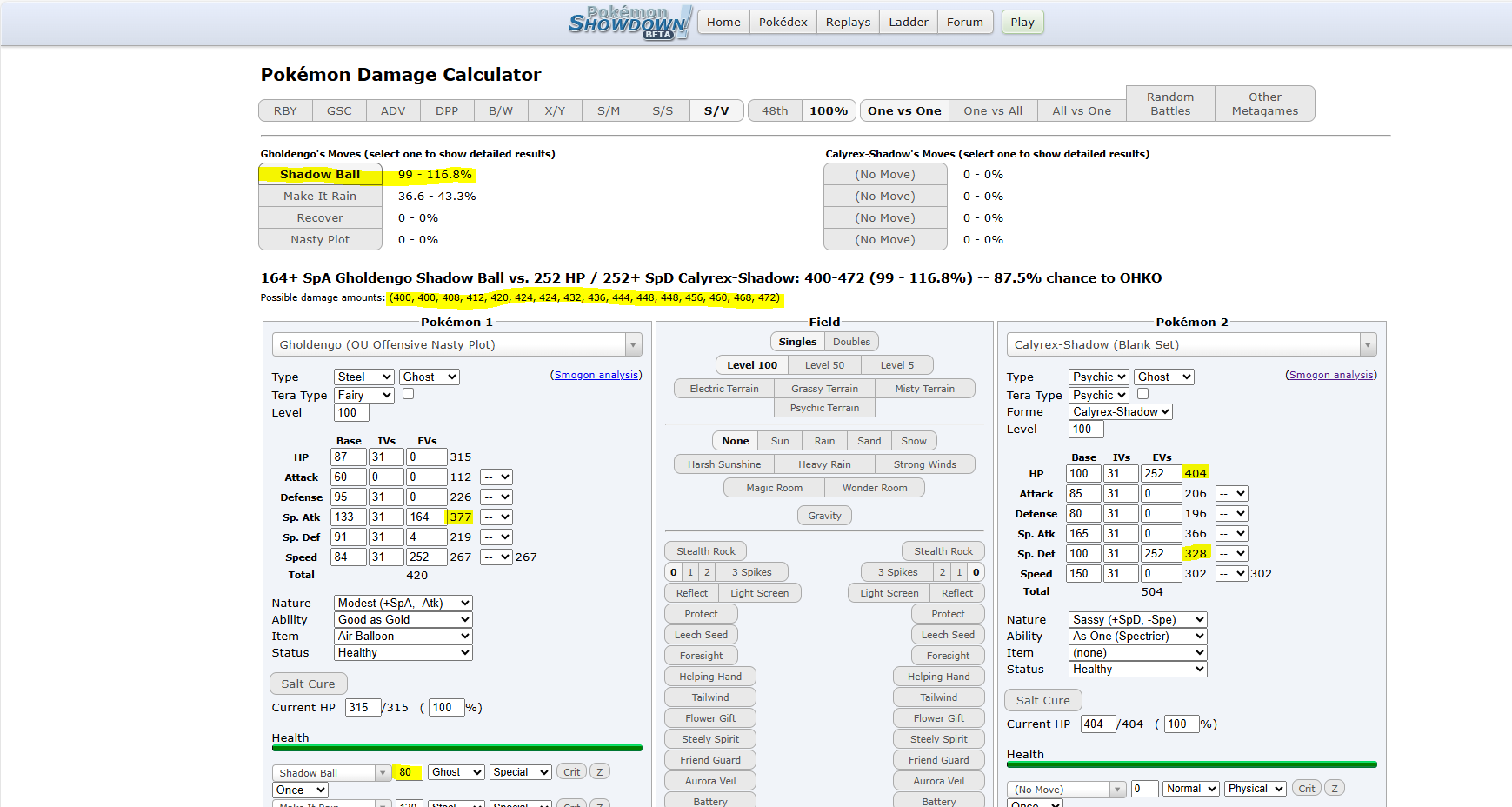Set weather to Rain
The width and height of the screenshot is (1512, 807).
[824, 441]
